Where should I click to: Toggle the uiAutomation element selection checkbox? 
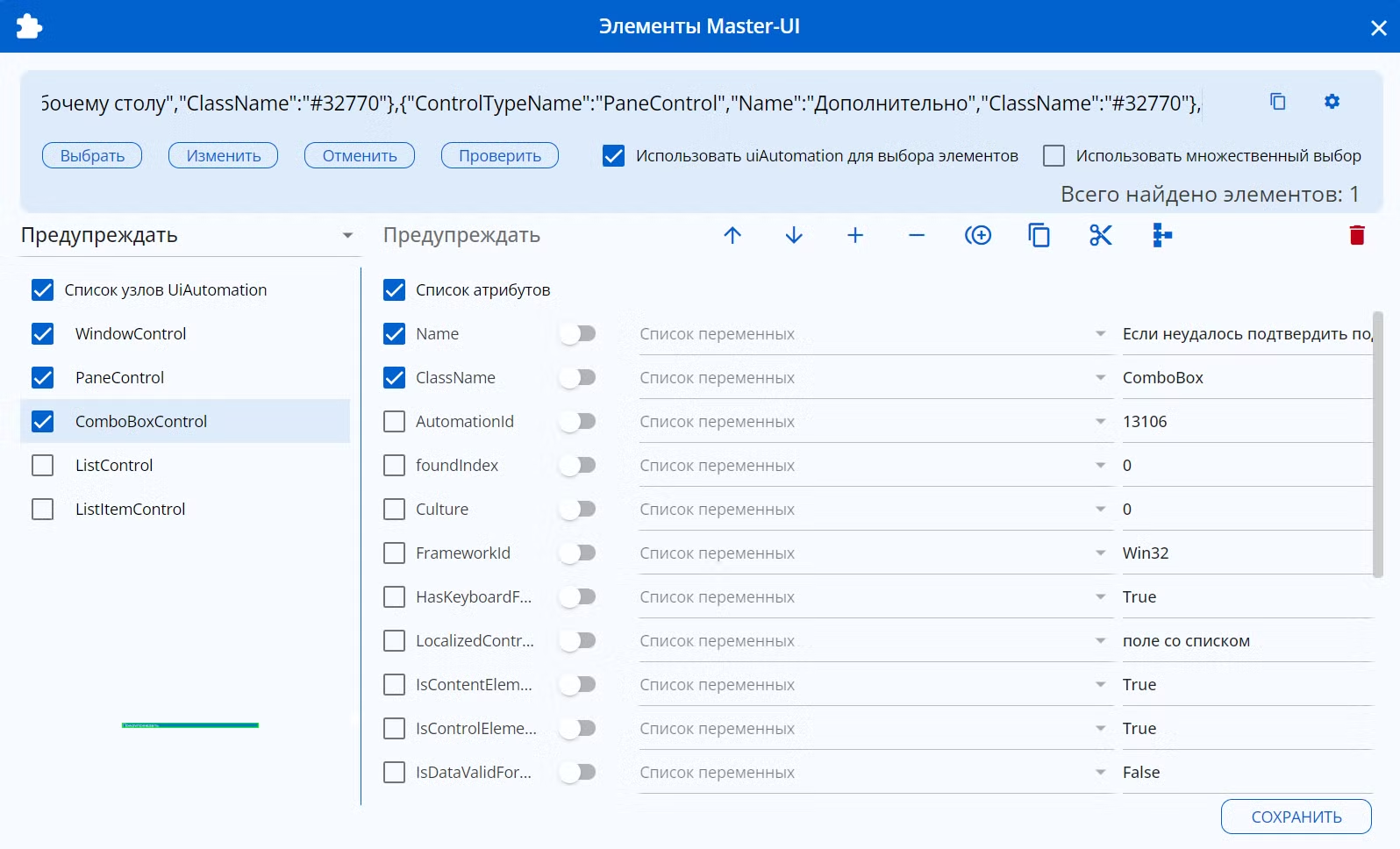(614, 156)
